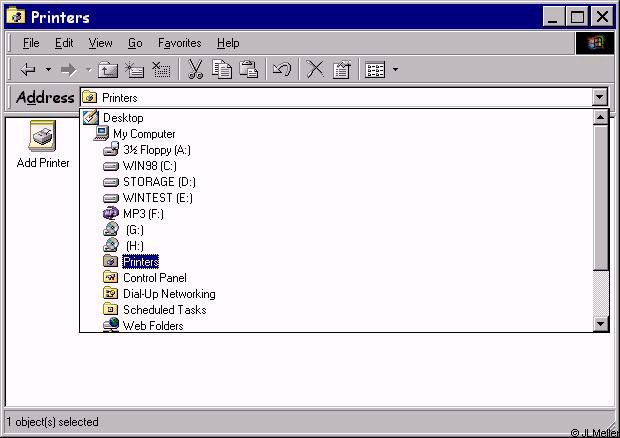This screenshot has width=620, height=438.
Task: Click the Delete X toolbar icon
Action: [x=315, y=69]
